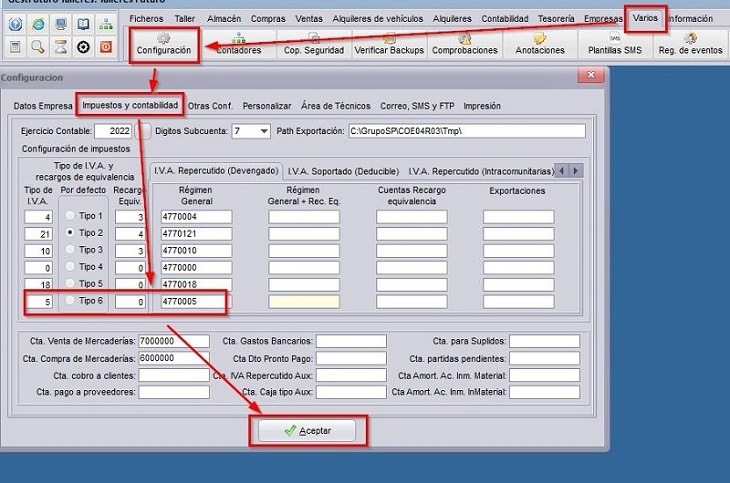Select I.V.A. Repercutido (Devengado) tab
This screenshot has height=483, width=730.
click(216, 171)
